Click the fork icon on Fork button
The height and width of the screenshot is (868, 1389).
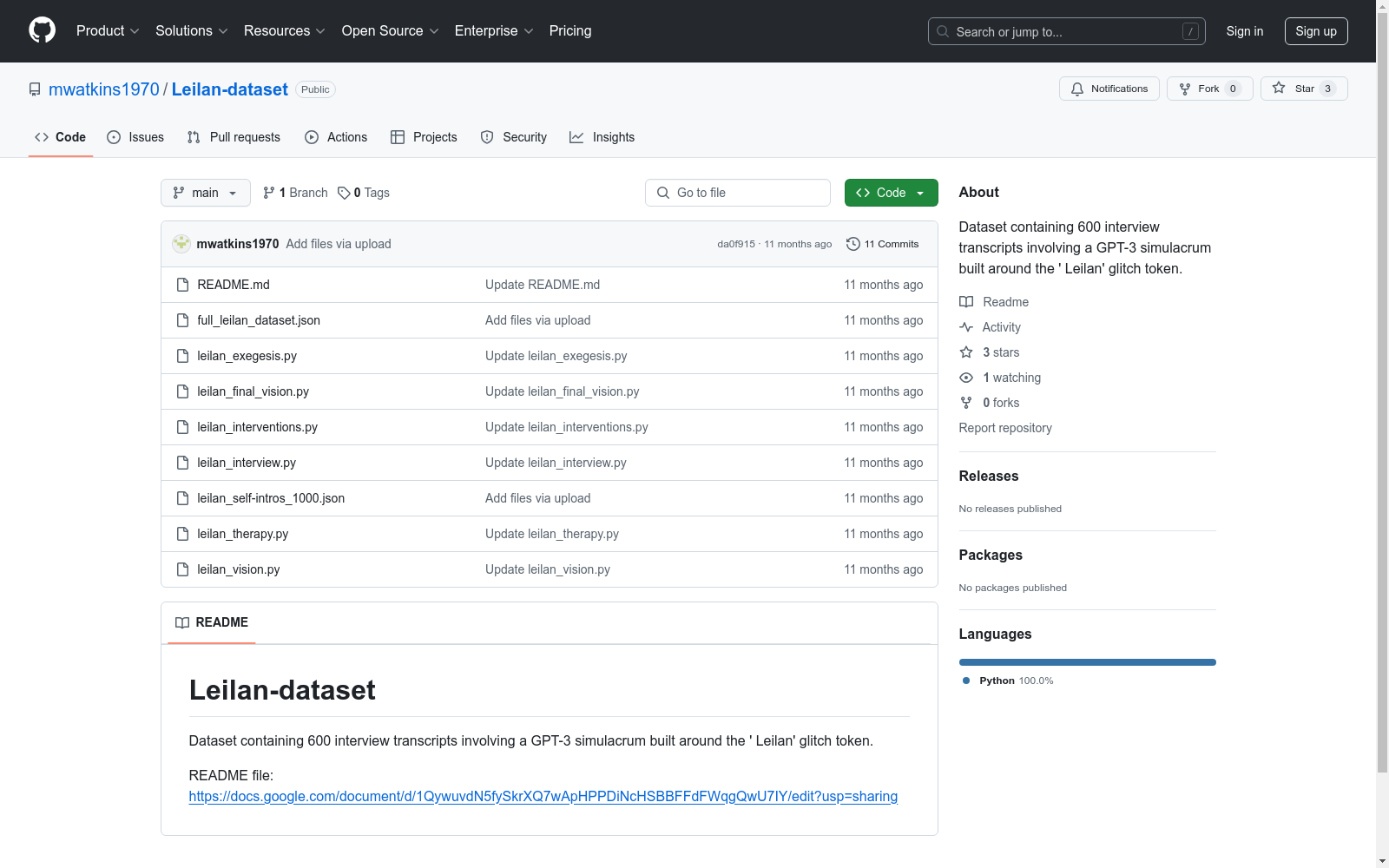point(1185,89)
